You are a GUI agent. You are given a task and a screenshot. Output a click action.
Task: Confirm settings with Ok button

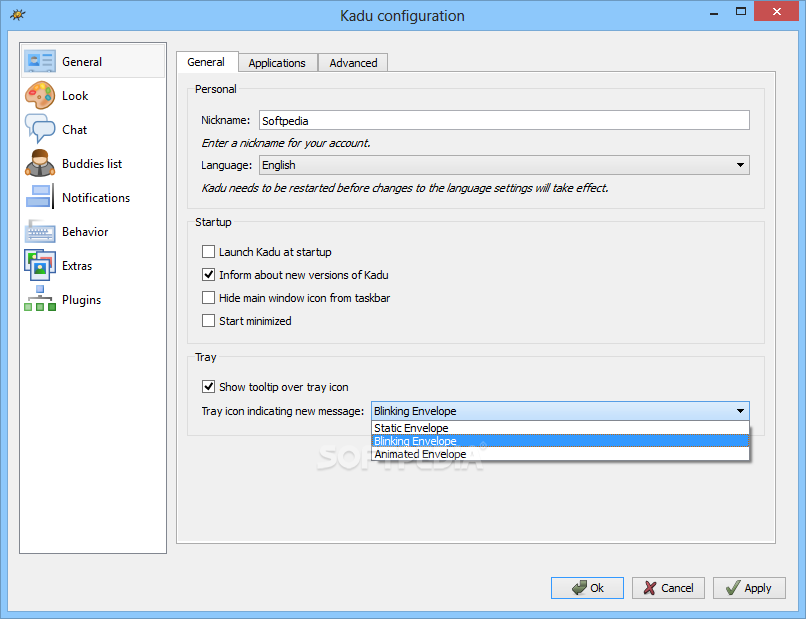[x=587, y=588]
